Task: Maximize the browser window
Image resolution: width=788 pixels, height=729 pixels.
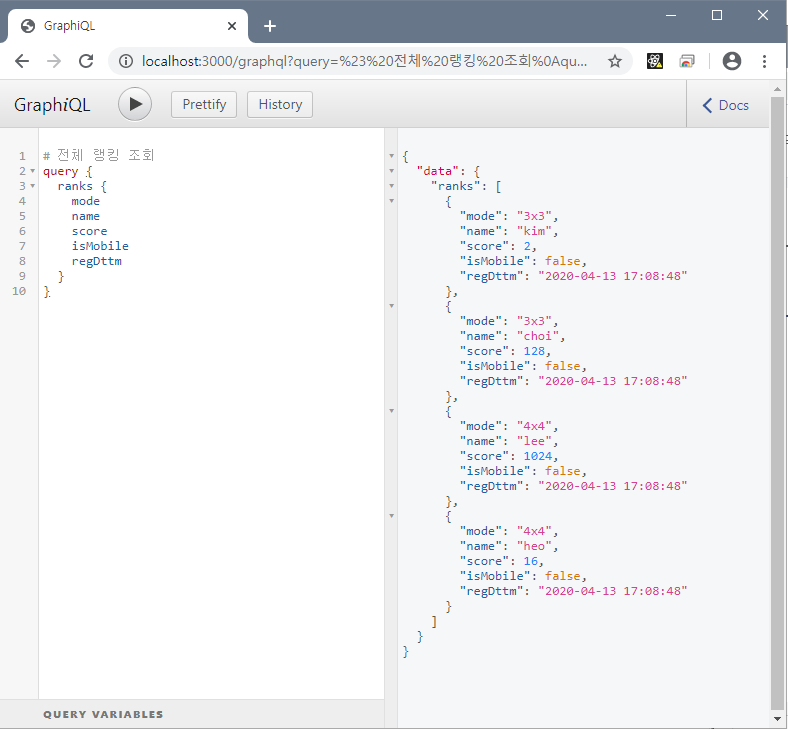Action: click(717, 16)
